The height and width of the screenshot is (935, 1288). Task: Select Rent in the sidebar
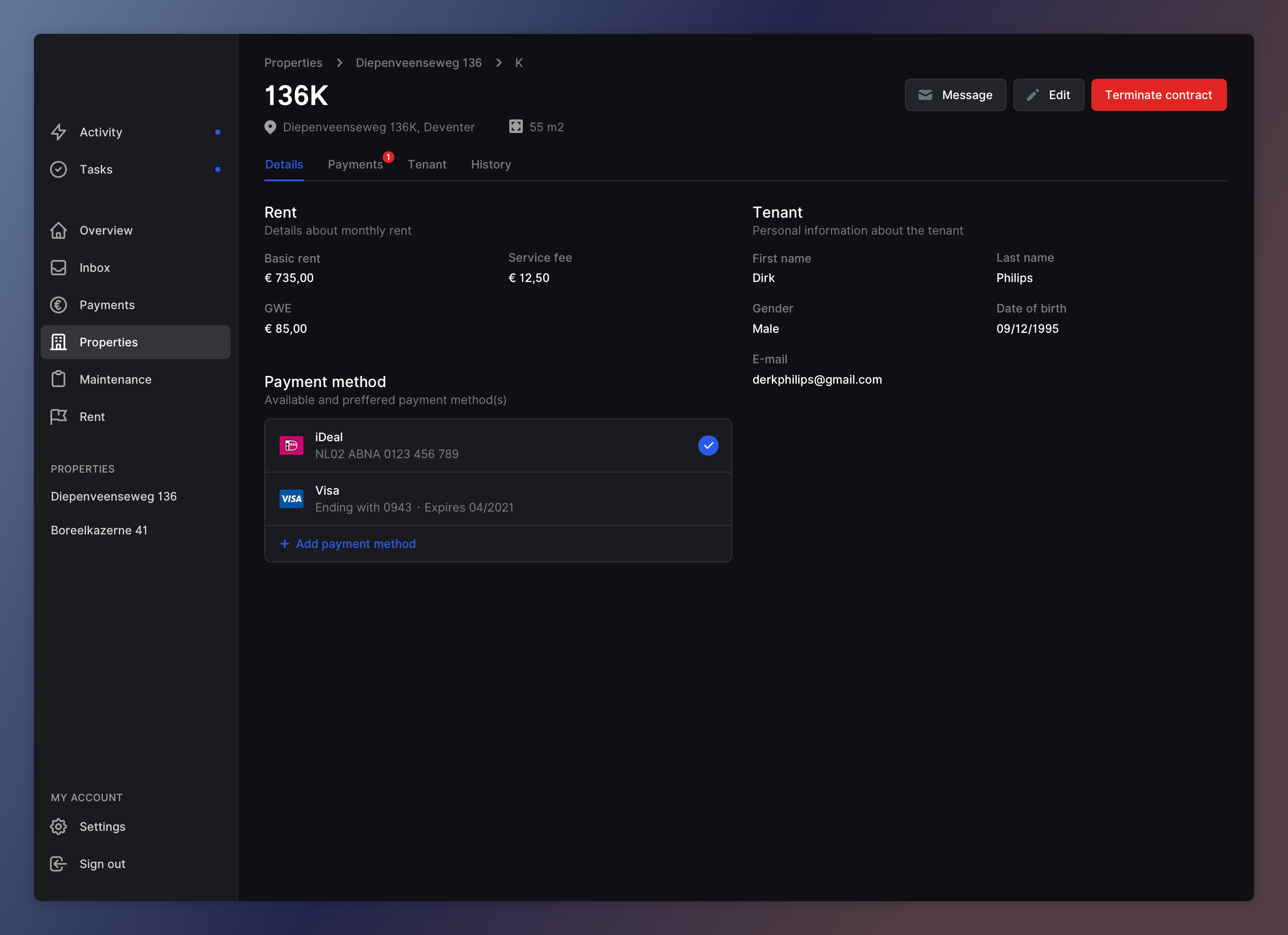136,417
